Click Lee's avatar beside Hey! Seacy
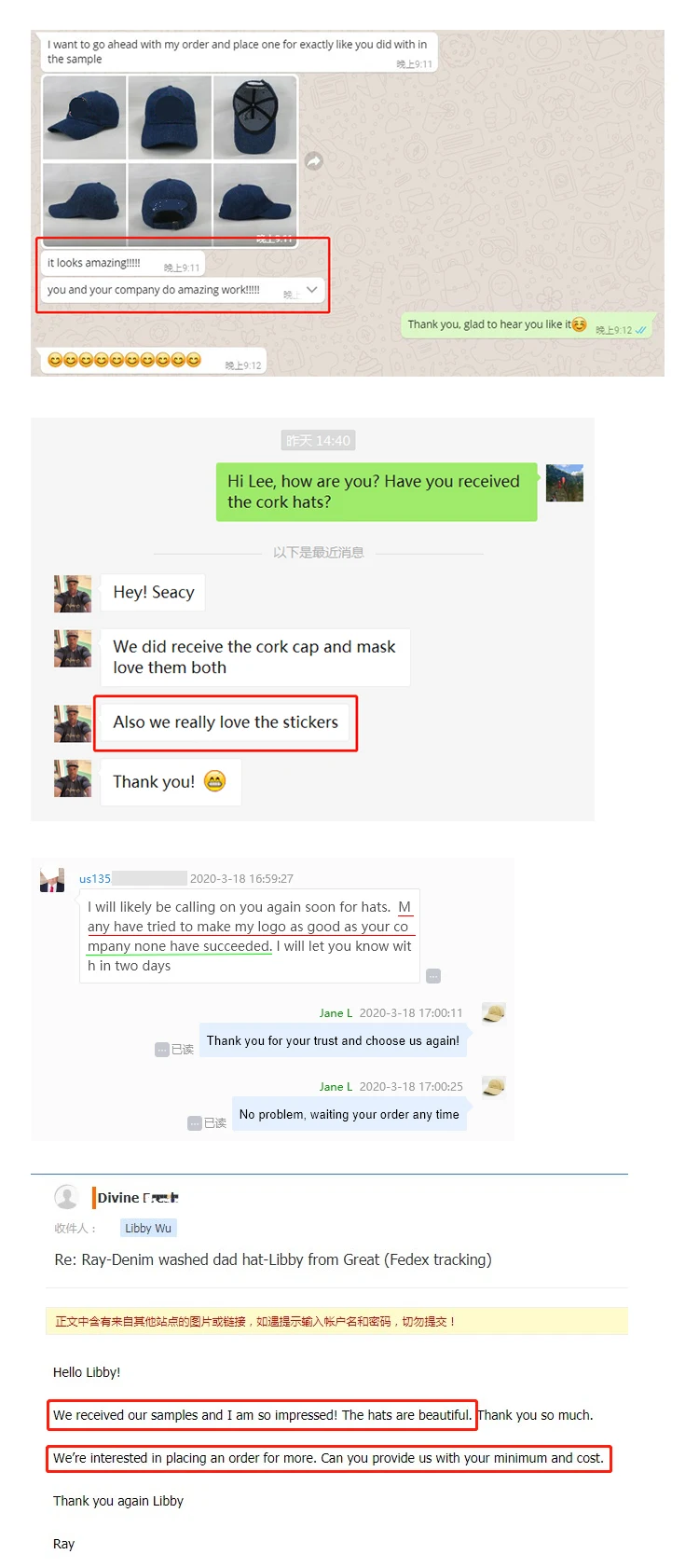Image resolution: width=699 pixels, height=1568 pixels. click(73, 594)
